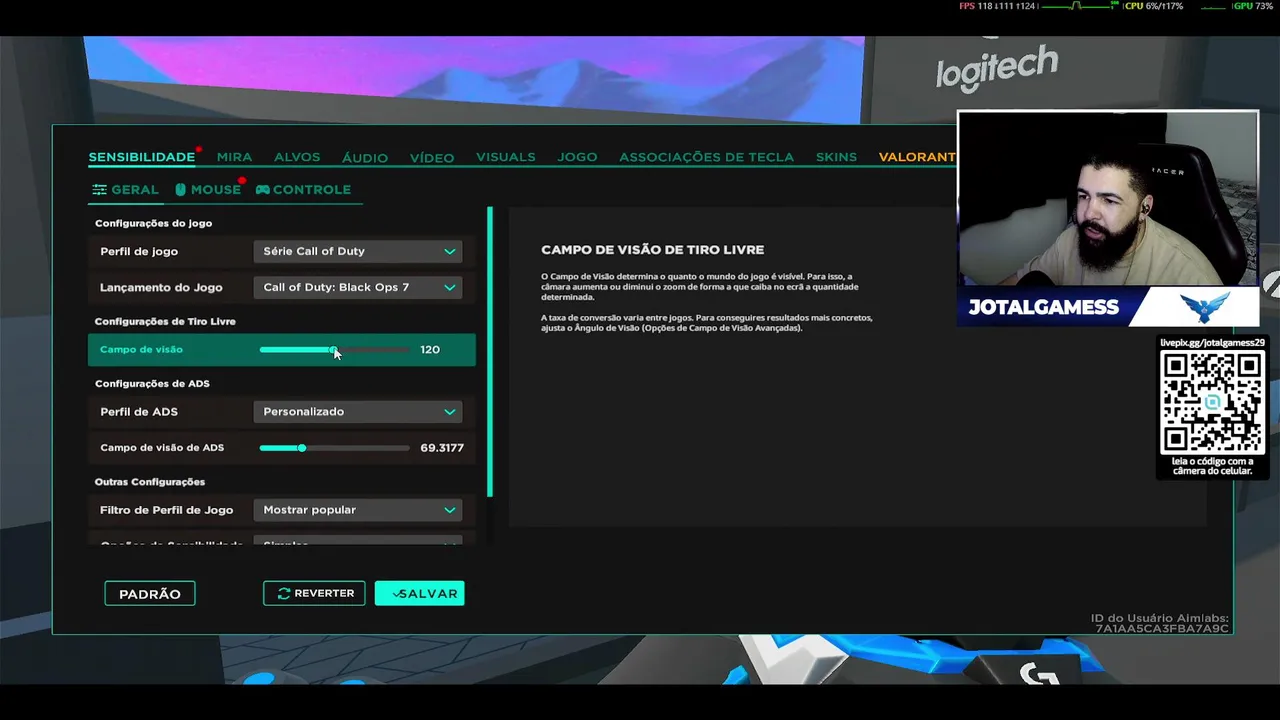Screen dimensions: 1280x720
Task: Select the Geral sub-tab
Action: click(x=125, y=189)
